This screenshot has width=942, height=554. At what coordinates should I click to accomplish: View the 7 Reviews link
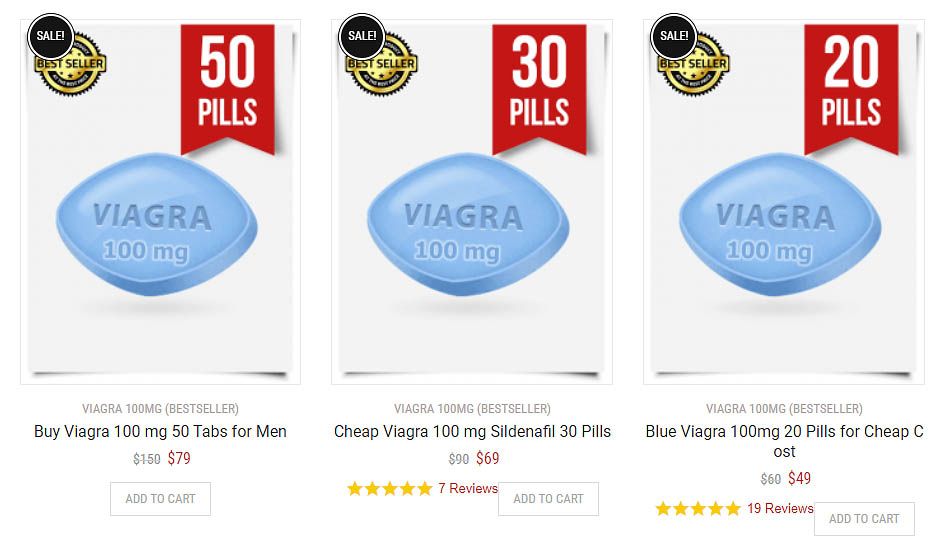click(468, 489)
